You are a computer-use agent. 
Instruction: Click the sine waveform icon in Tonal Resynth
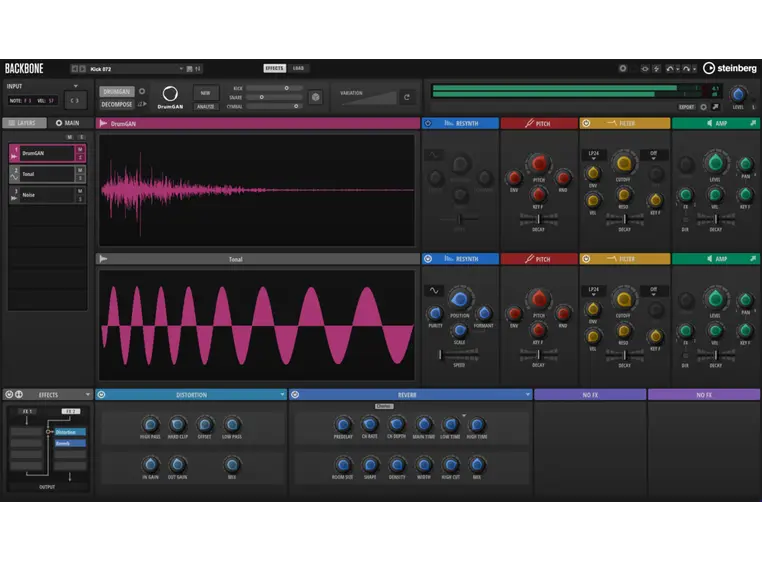[x=433, y=291]
